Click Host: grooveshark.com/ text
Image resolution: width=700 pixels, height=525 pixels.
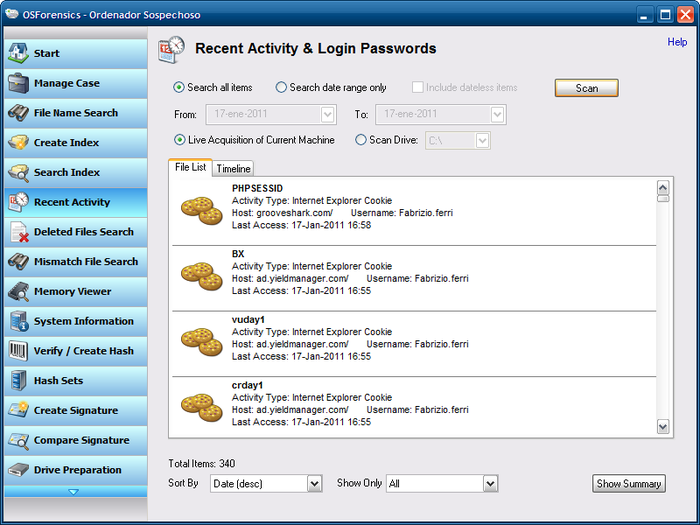[282, 213]
